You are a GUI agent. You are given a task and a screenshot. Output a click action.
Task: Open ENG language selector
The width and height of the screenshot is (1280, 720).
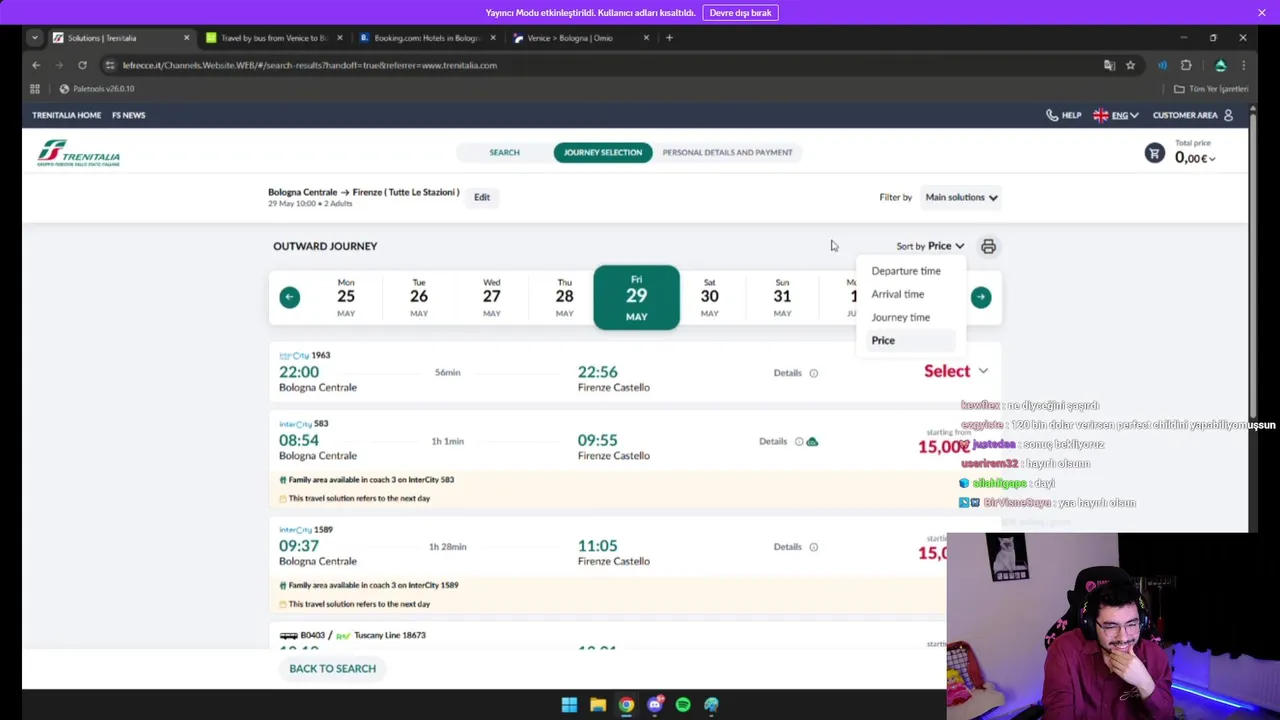click(x=1116, y=115)
